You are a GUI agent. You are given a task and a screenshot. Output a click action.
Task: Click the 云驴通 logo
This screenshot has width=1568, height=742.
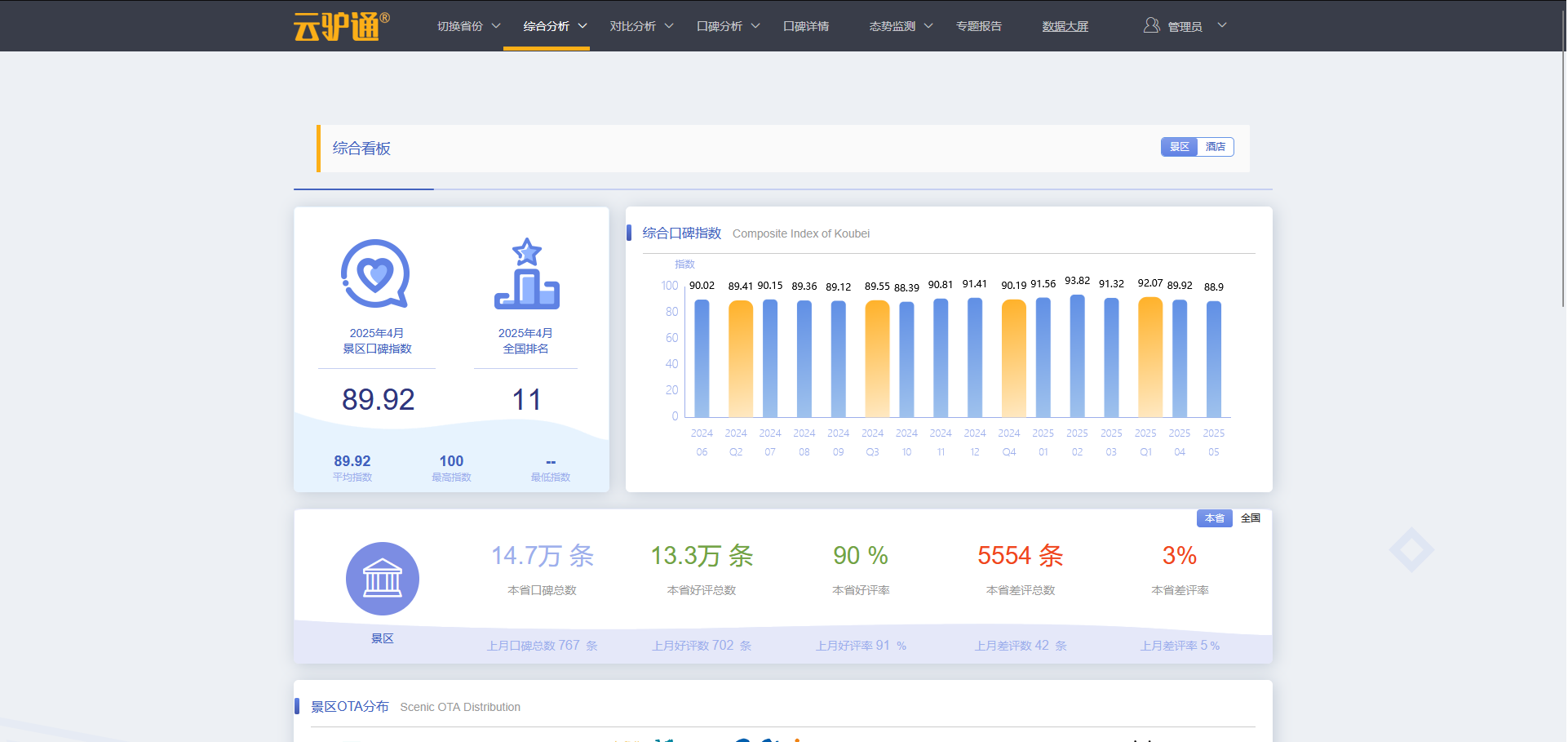[x=342, y=26]
